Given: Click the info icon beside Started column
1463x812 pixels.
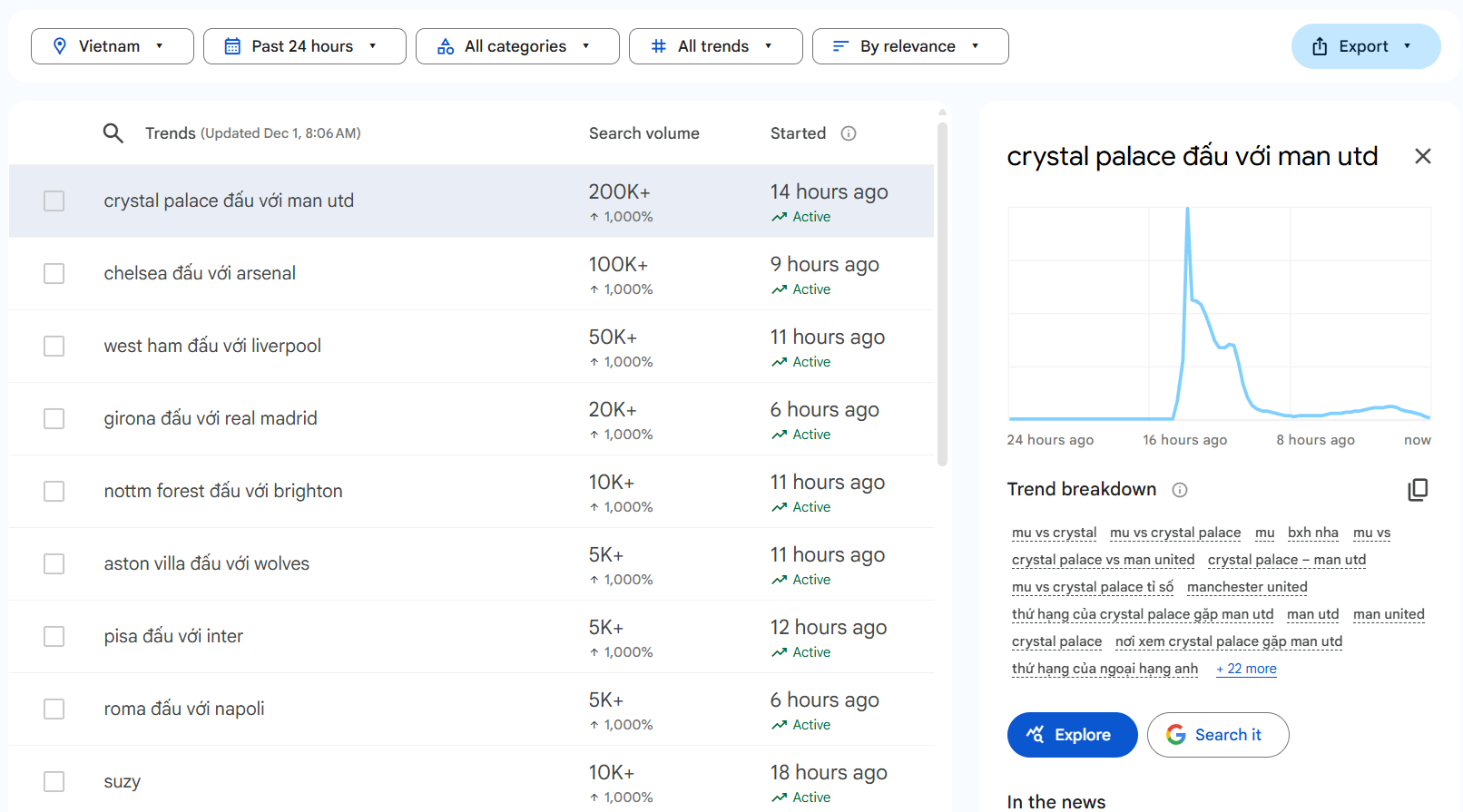Looking at the screenshot, I should coord(849,133).
